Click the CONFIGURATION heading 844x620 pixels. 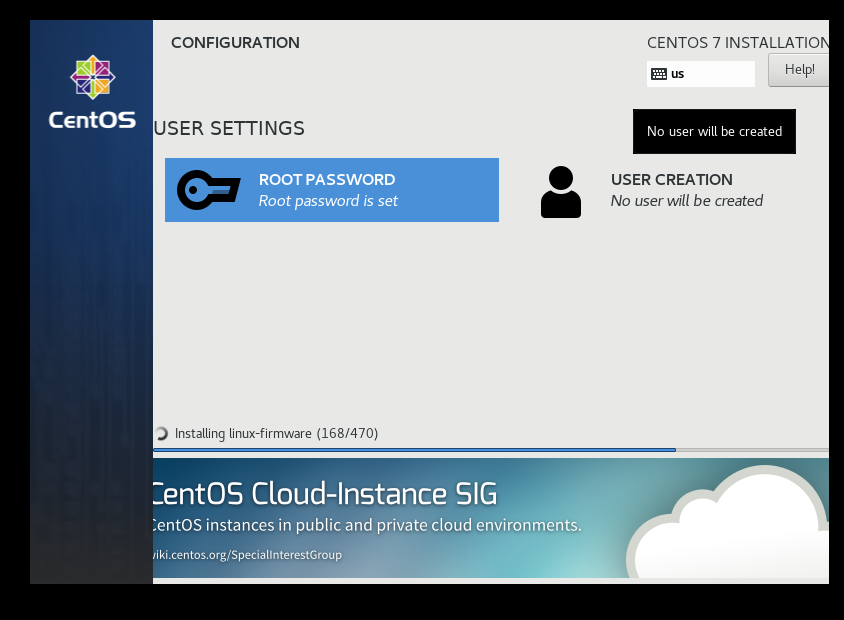(235, 43)
